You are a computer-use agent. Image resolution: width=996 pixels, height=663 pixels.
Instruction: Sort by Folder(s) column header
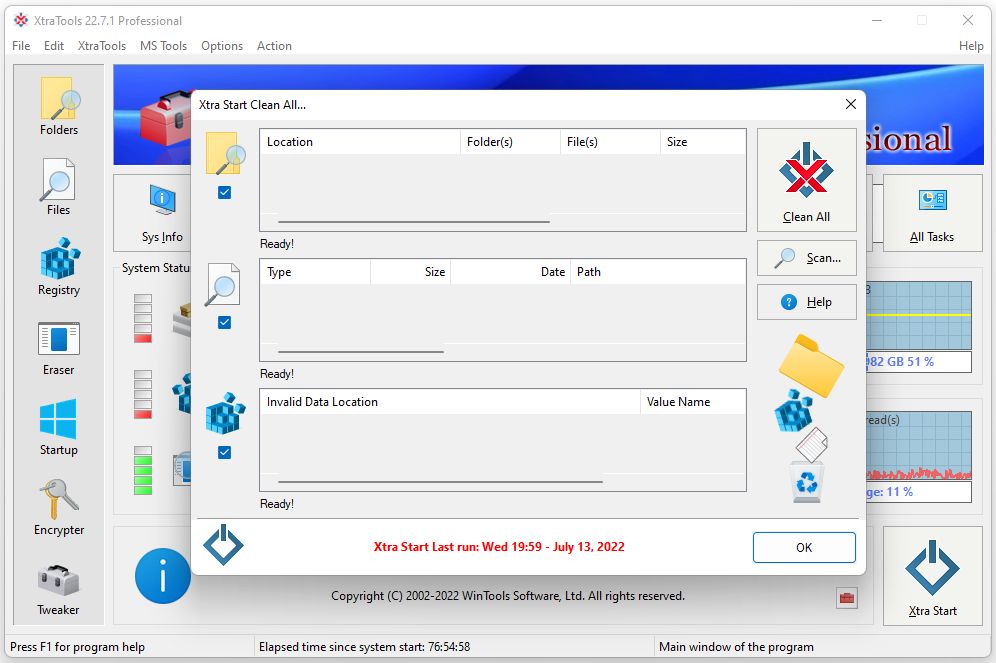510,142
